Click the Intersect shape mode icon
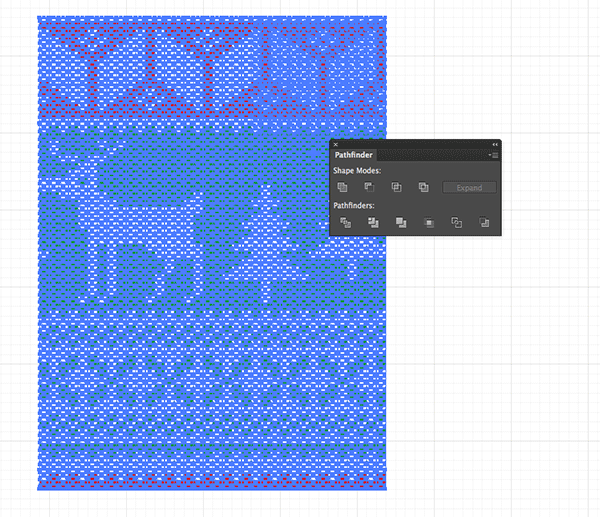 [x=396, y=187]
